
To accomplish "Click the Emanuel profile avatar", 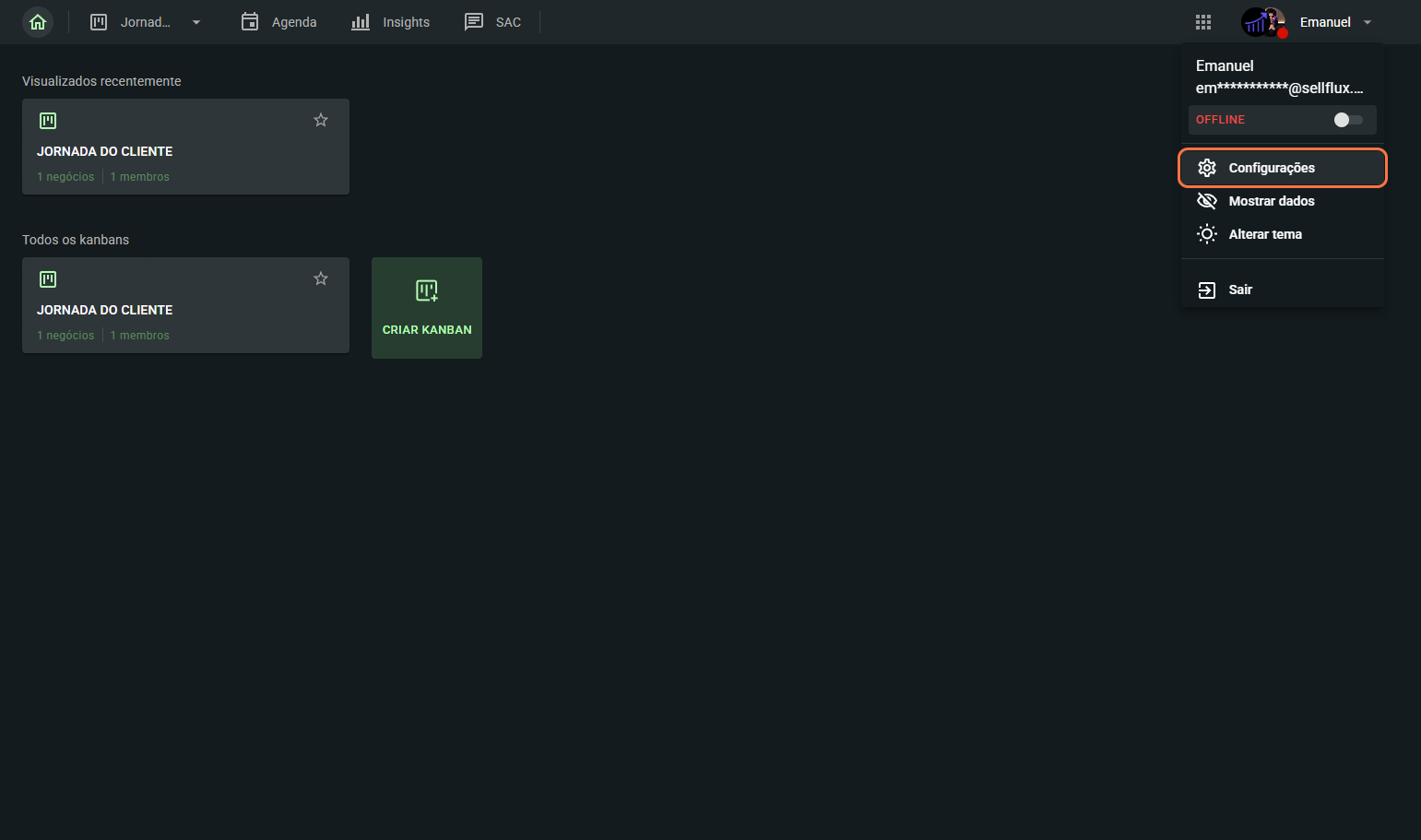I will click(x=1262, y=22).
